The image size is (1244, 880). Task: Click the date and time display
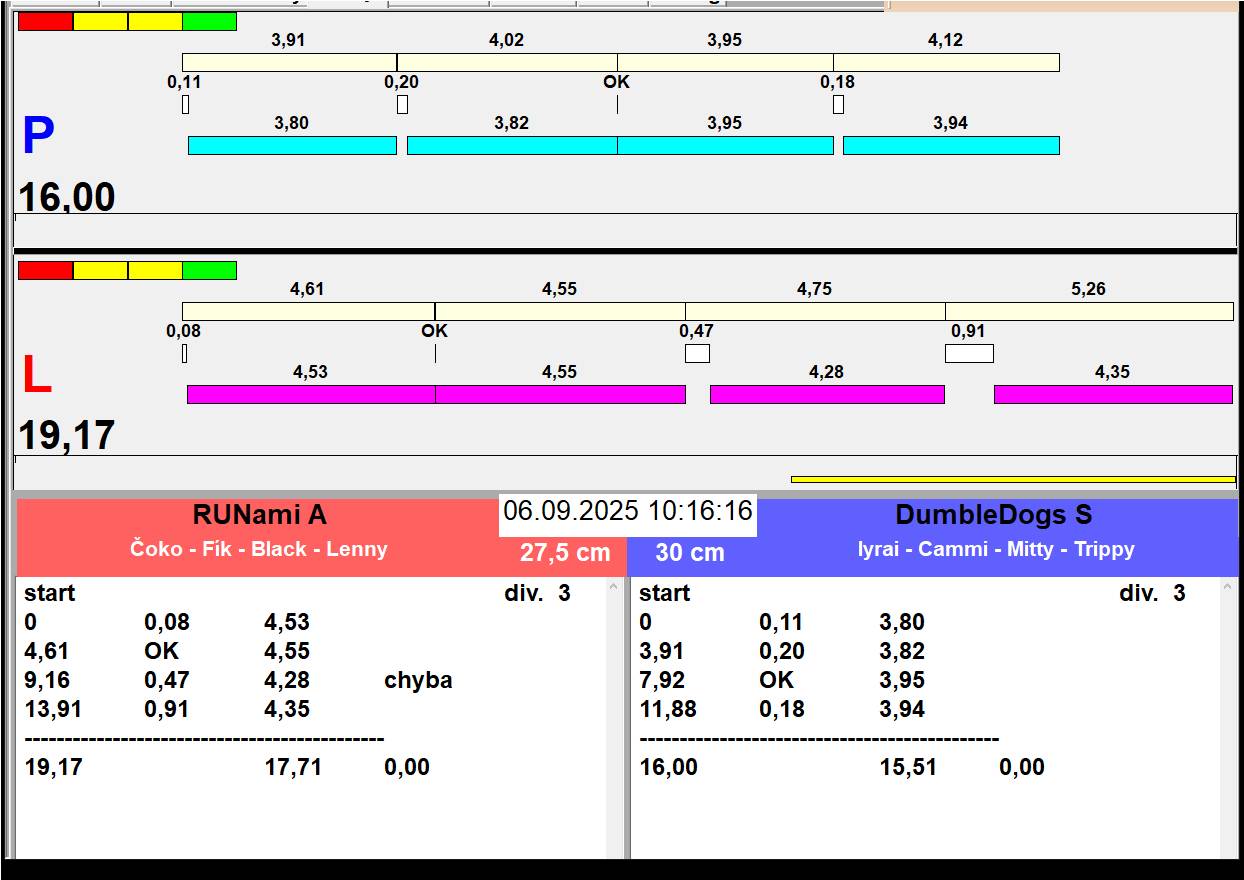point(627,511)
